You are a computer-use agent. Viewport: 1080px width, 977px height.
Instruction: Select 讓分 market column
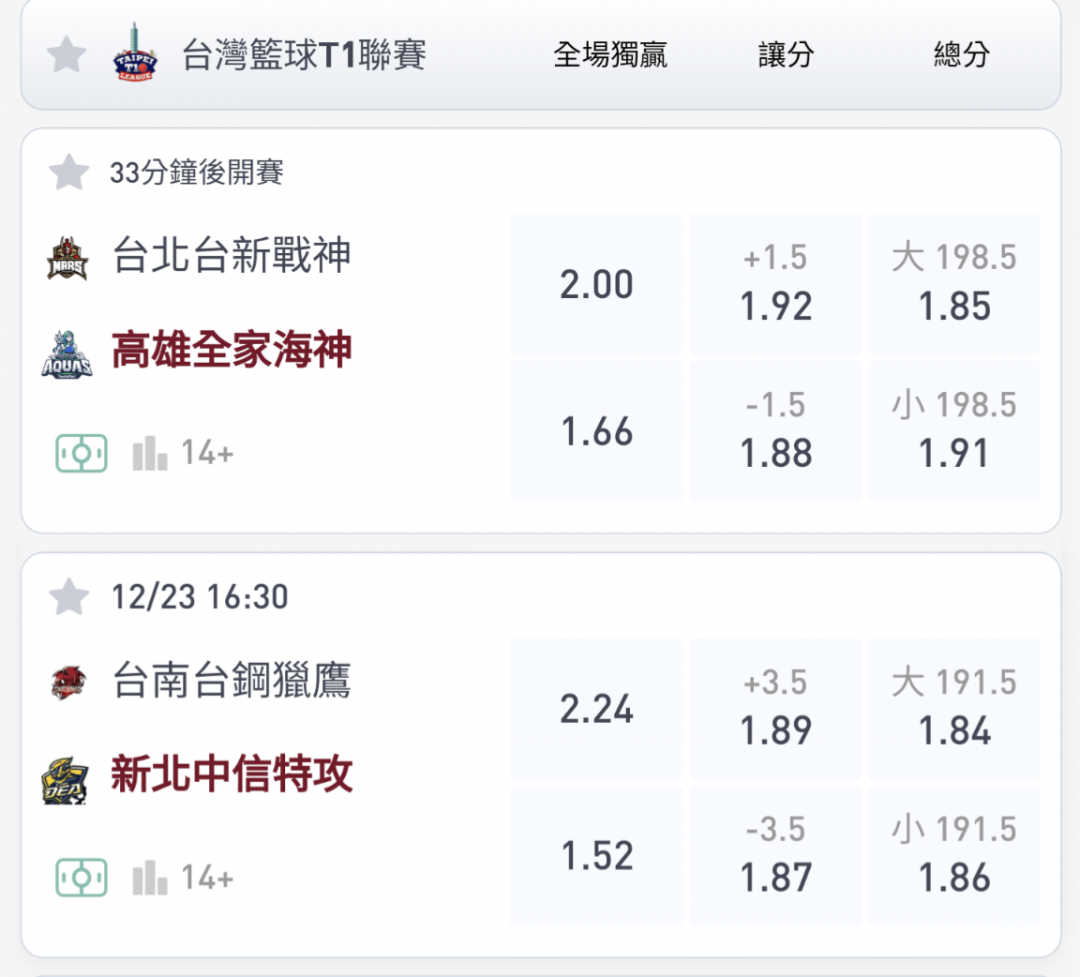tap(786, 54)
